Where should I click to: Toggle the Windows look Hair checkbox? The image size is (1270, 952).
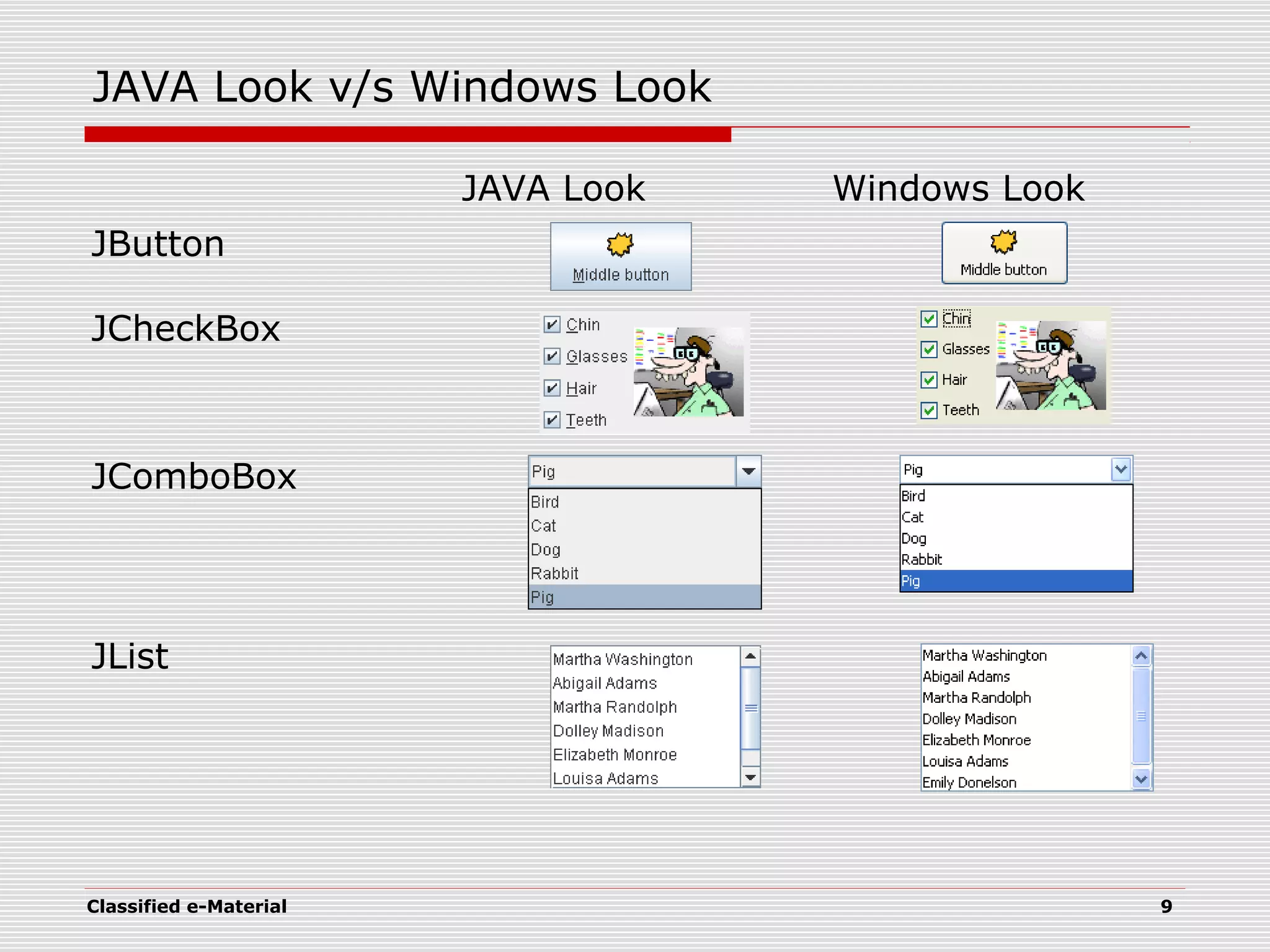point(929,380)
